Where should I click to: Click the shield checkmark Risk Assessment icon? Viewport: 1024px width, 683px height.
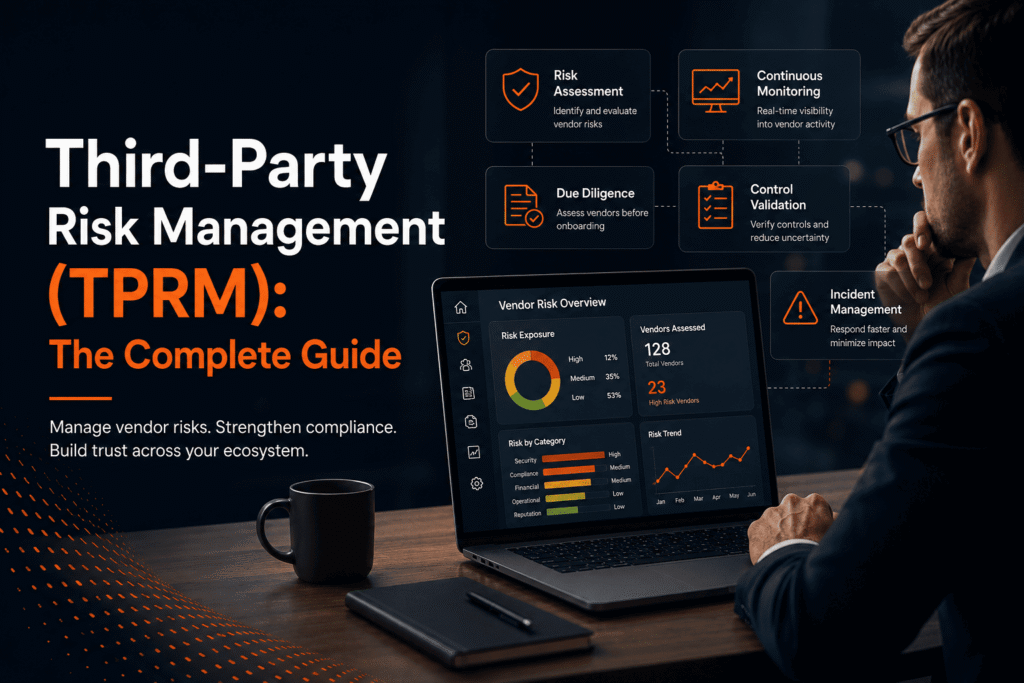point(520,89)
